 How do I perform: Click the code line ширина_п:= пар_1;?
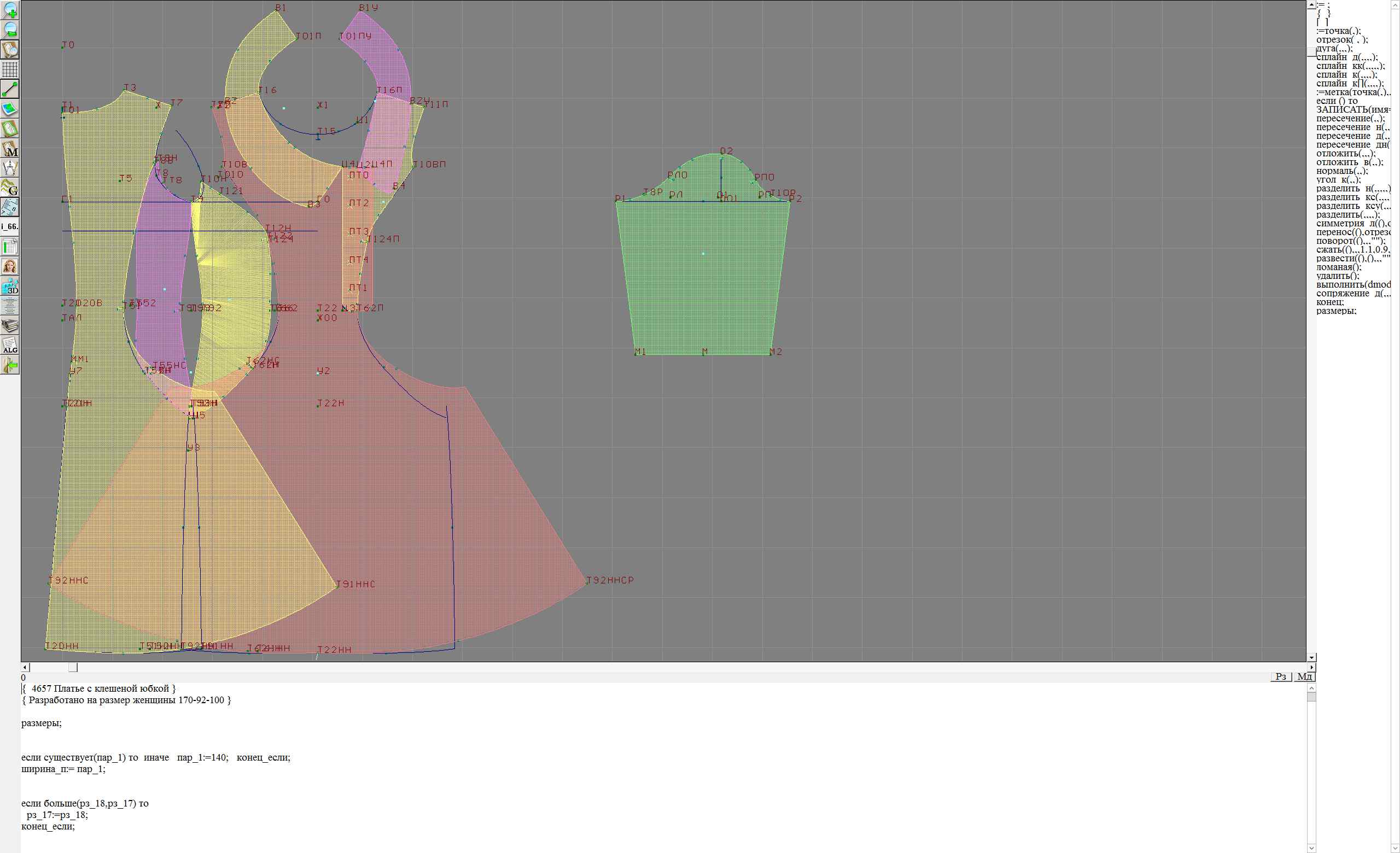point(63,769)
